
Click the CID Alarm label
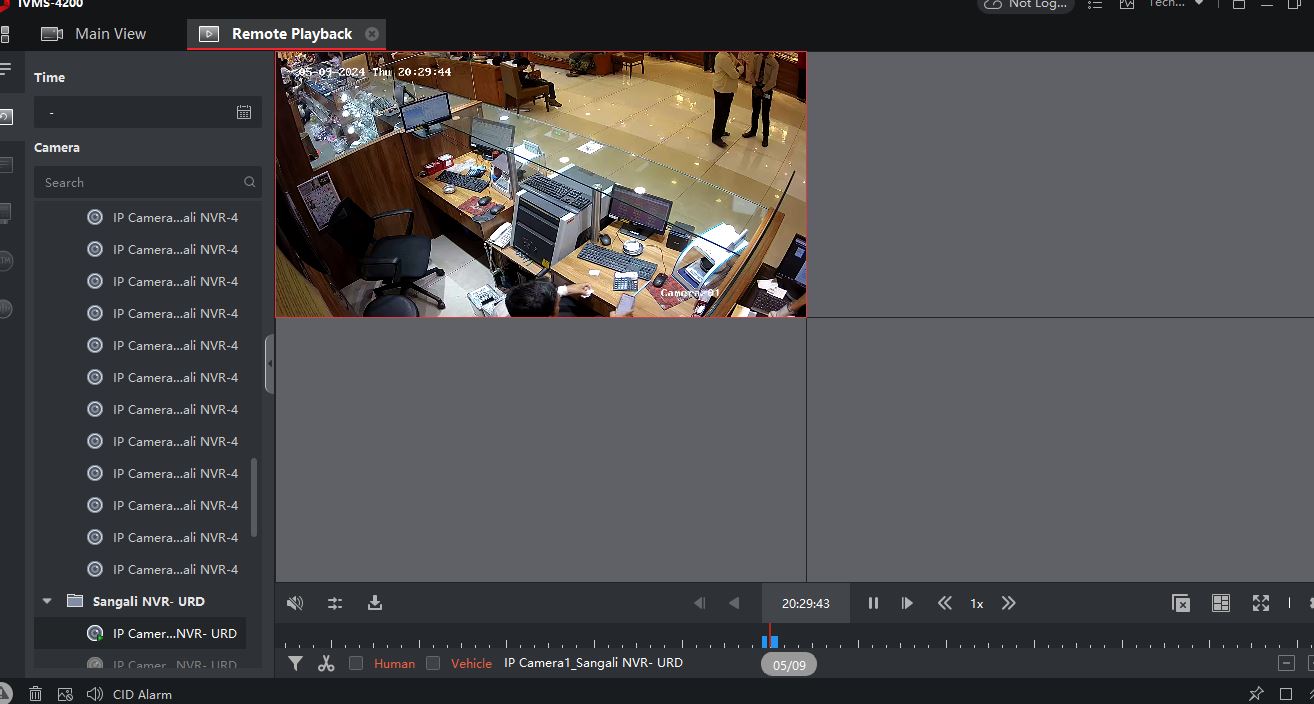pos(142,694)
